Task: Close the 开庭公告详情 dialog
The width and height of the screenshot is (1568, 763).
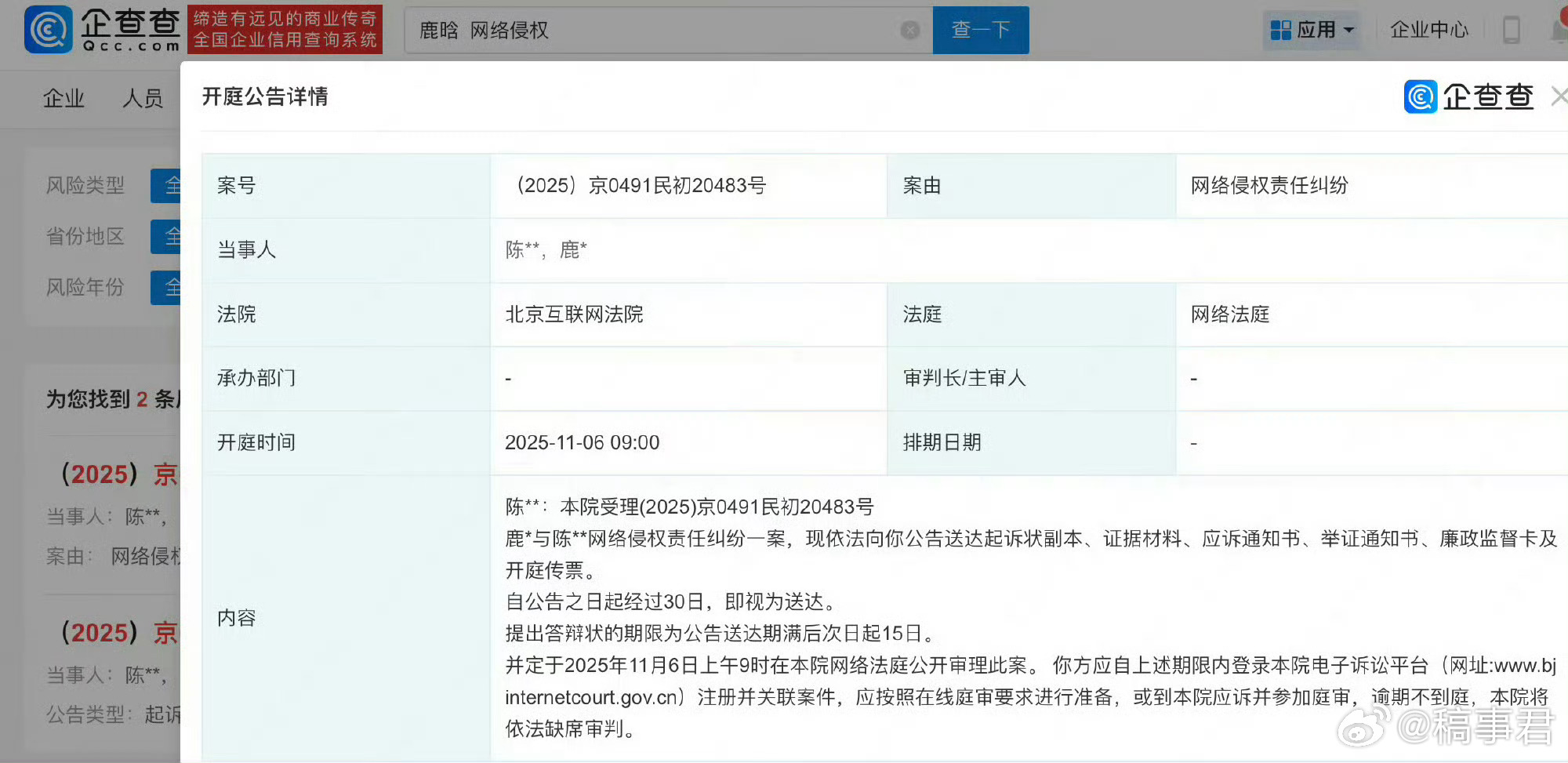Action: click(1559, 96)
